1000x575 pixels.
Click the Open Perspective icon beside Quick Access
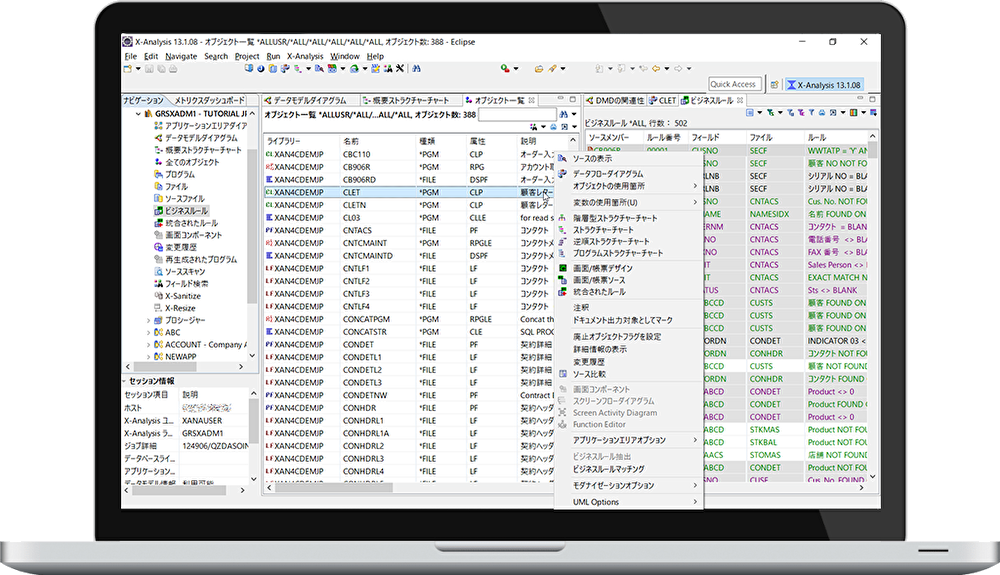point(774,84)
